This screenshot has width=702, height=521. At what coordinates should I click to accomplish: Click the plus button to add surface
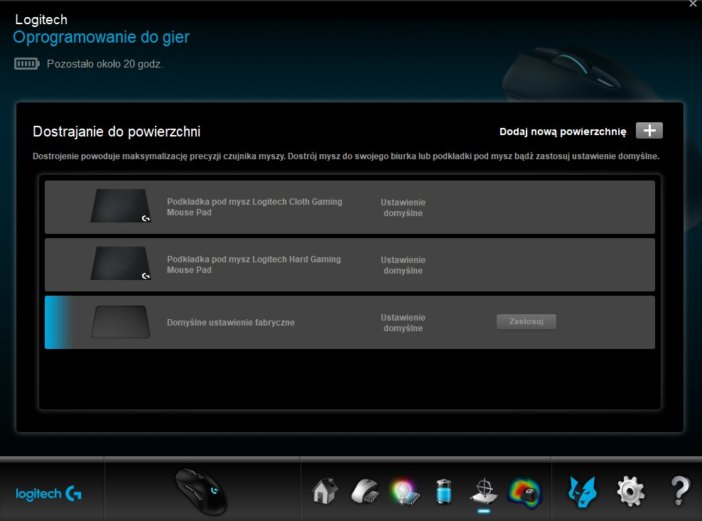(649, 131)
